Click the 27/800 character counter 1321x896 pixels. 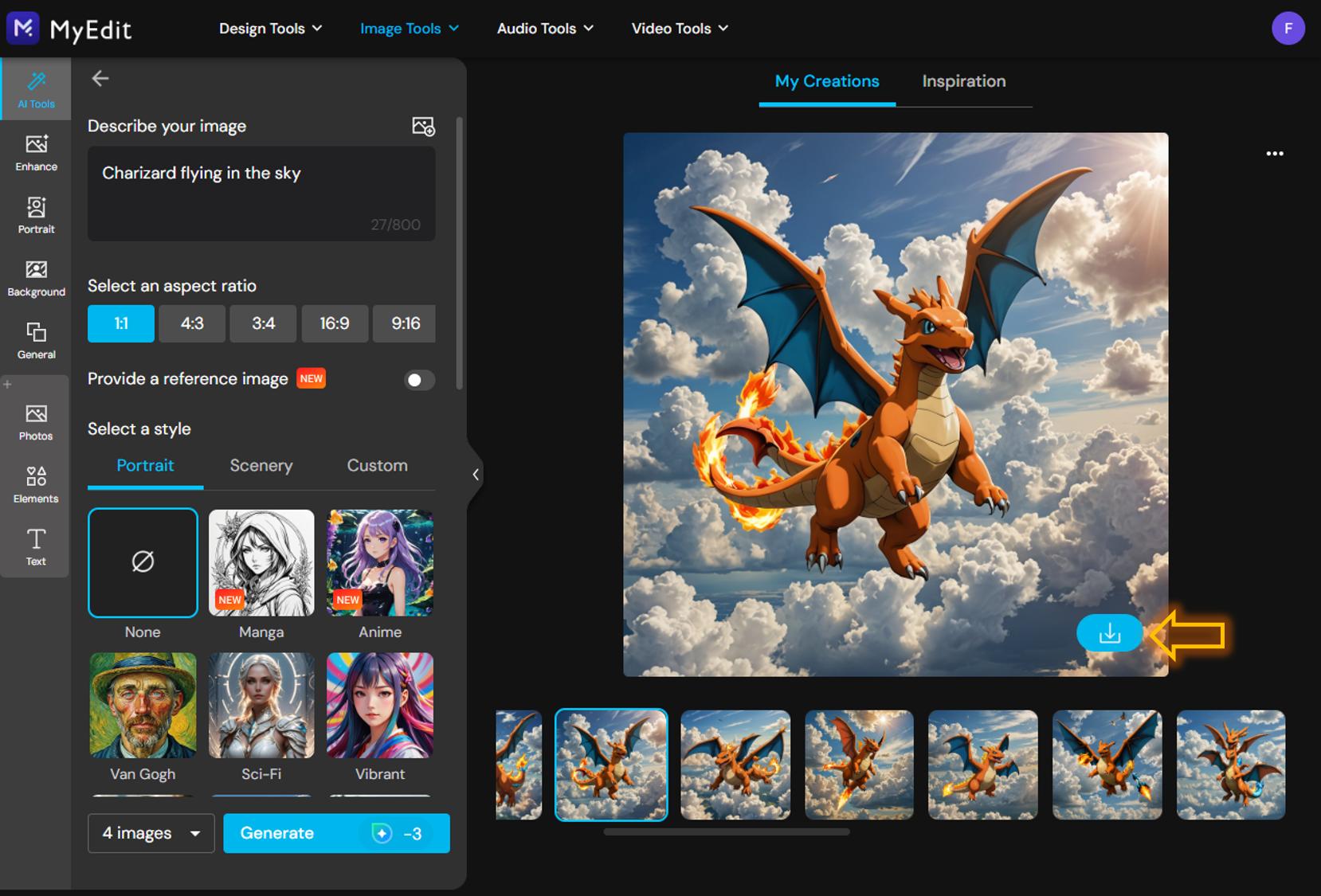(x=395, y=225)
